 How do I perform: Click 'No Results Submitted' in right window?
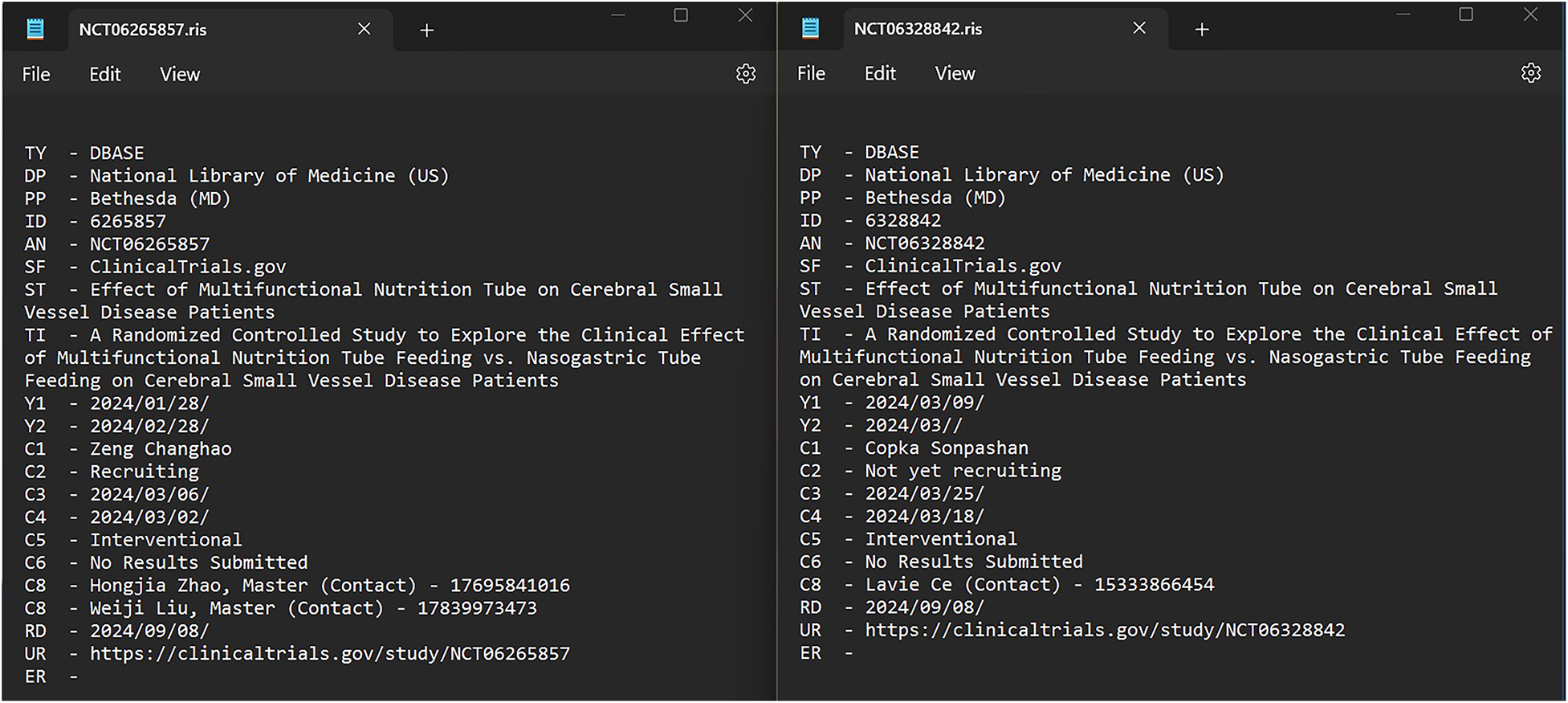(974, 562)
